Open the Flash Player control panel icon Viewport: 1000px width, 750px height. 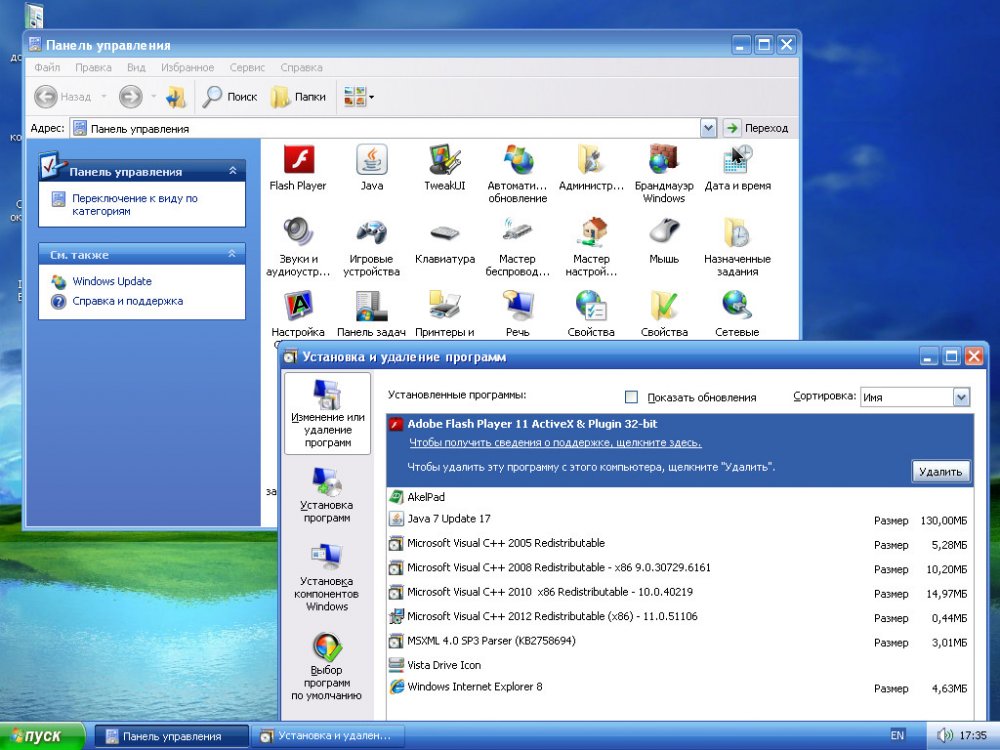(x=298, y=167)
